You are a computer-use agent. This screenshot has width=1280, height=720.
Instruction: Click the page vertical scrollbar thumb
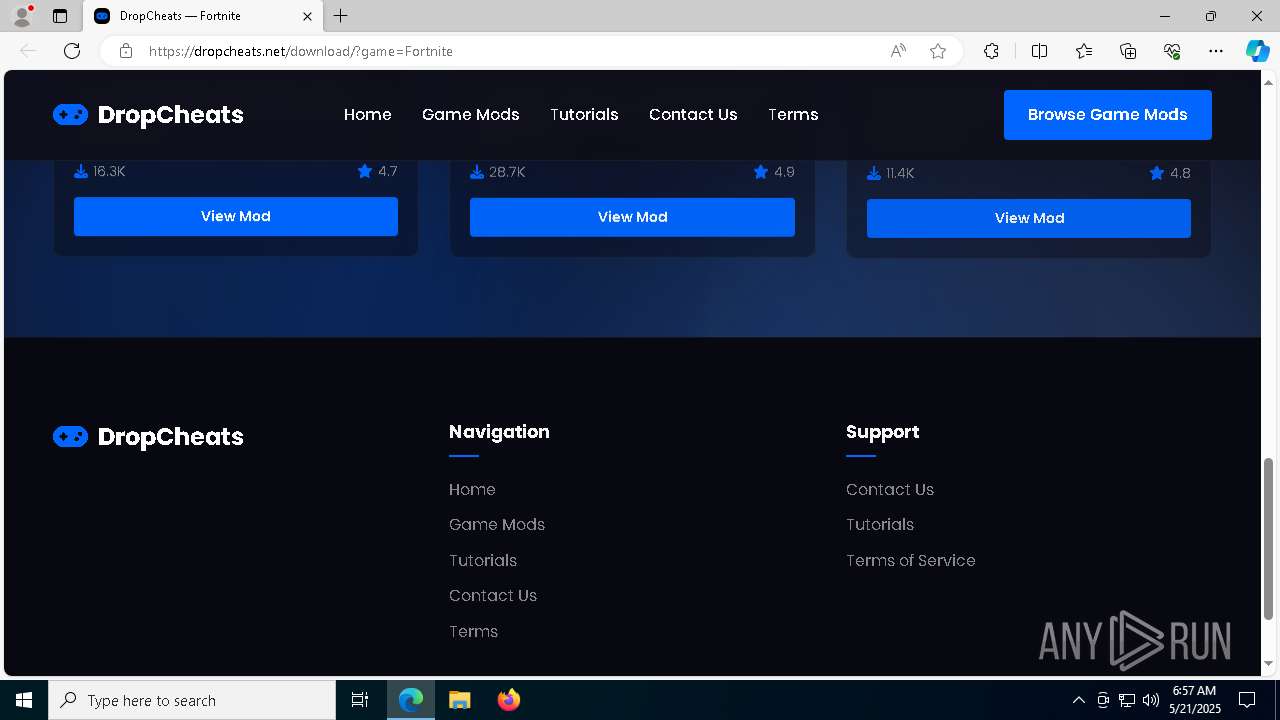(x=1269, y=537)
